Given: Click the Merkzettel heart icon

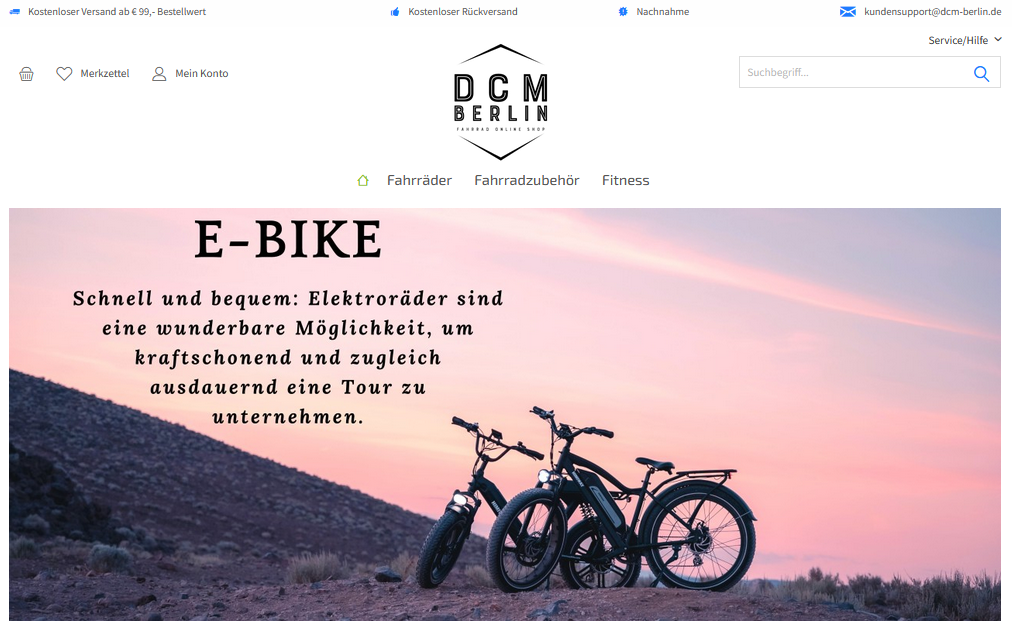Looking at the screenshot, I should click(x=64, y=74).
